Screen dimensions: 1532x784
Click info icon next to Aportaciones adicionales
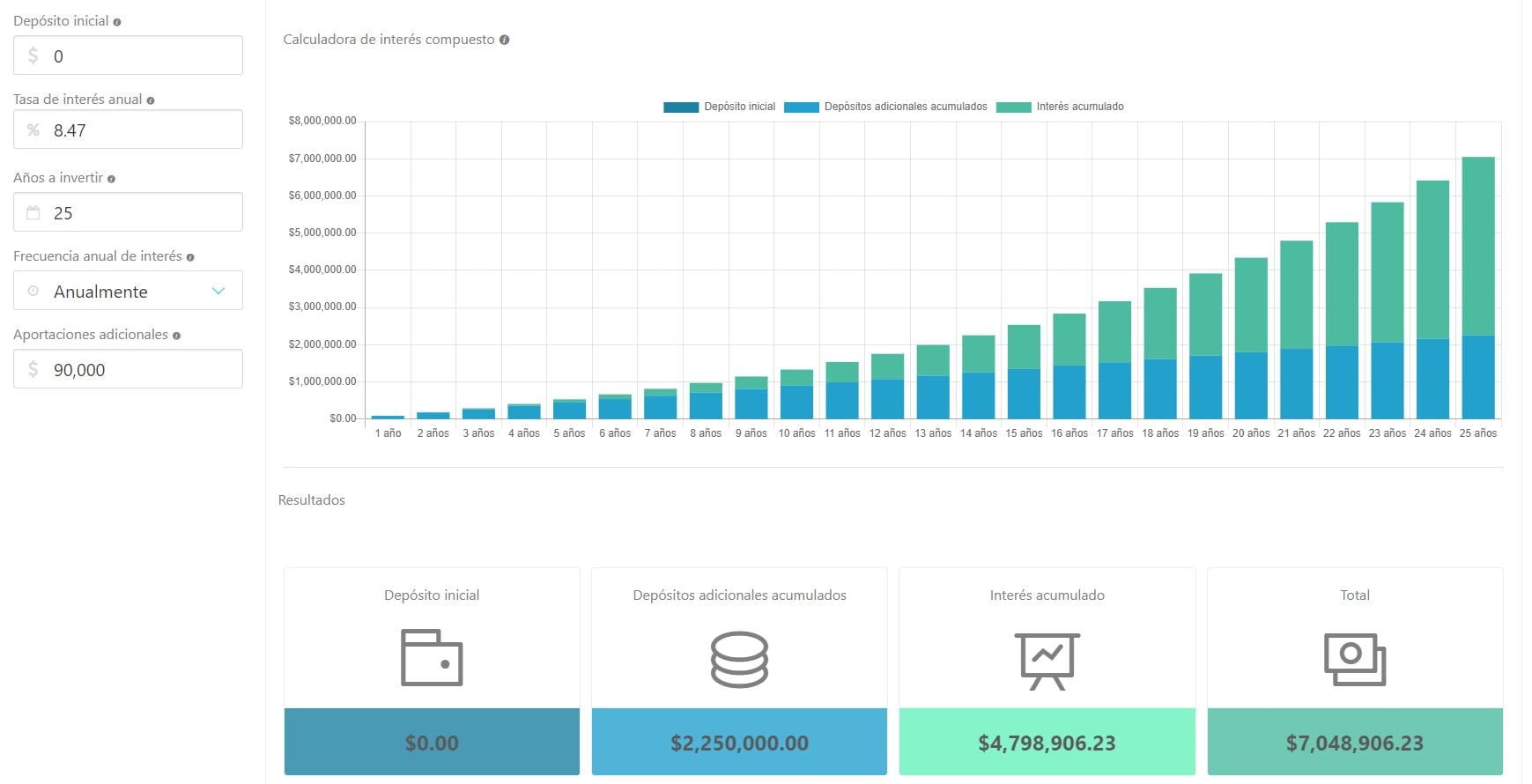[x=176, y=336]
